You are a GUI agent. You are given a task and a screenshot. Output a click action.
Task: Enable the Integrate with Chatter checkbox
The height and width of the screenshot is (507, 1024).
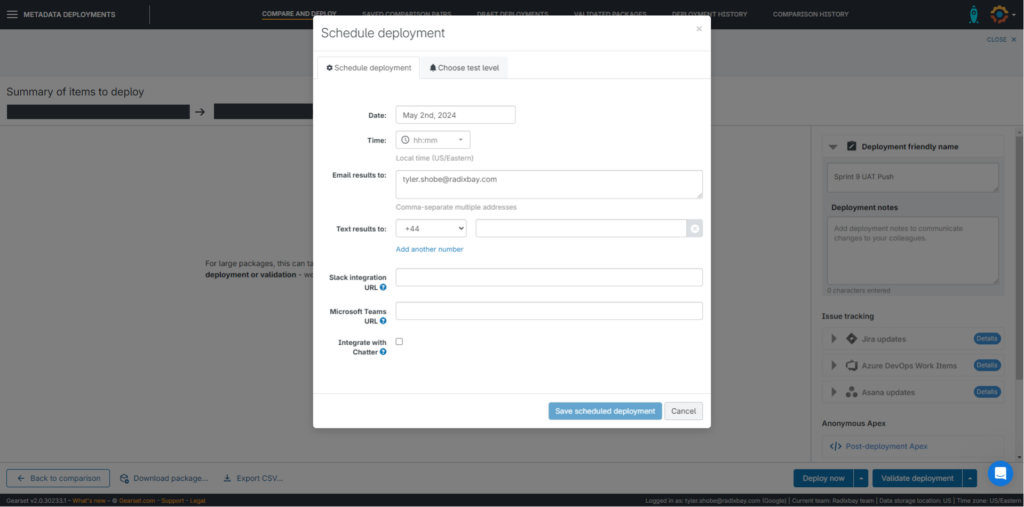pos(399,341)
